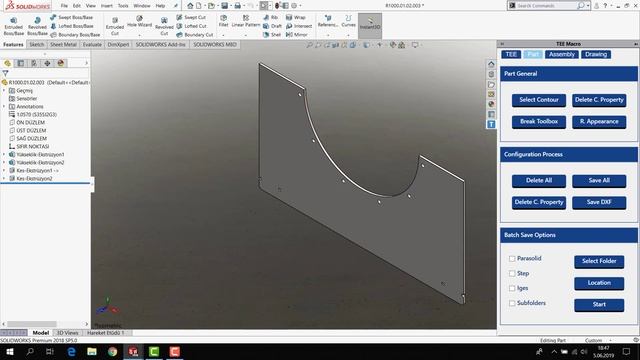
Task: Click the Start button in Batch Save
Action: [599, 304]
